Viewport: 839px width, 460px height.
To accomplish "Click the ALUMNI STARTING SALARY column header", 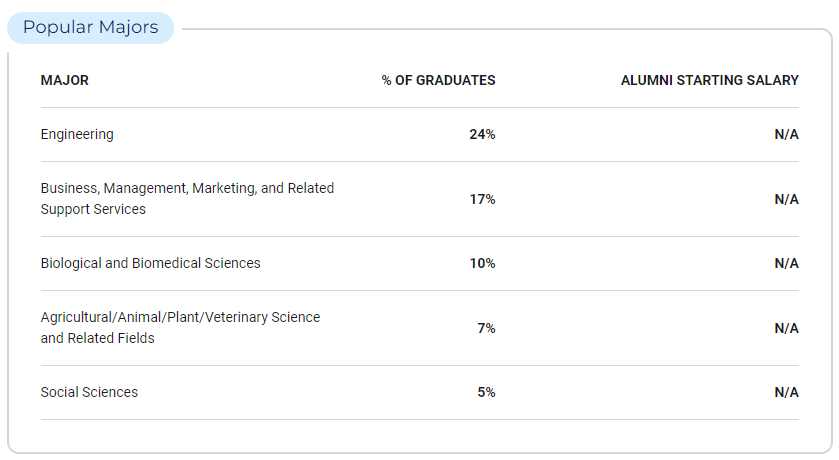I will pyautogui.click(x=710, y=80).
